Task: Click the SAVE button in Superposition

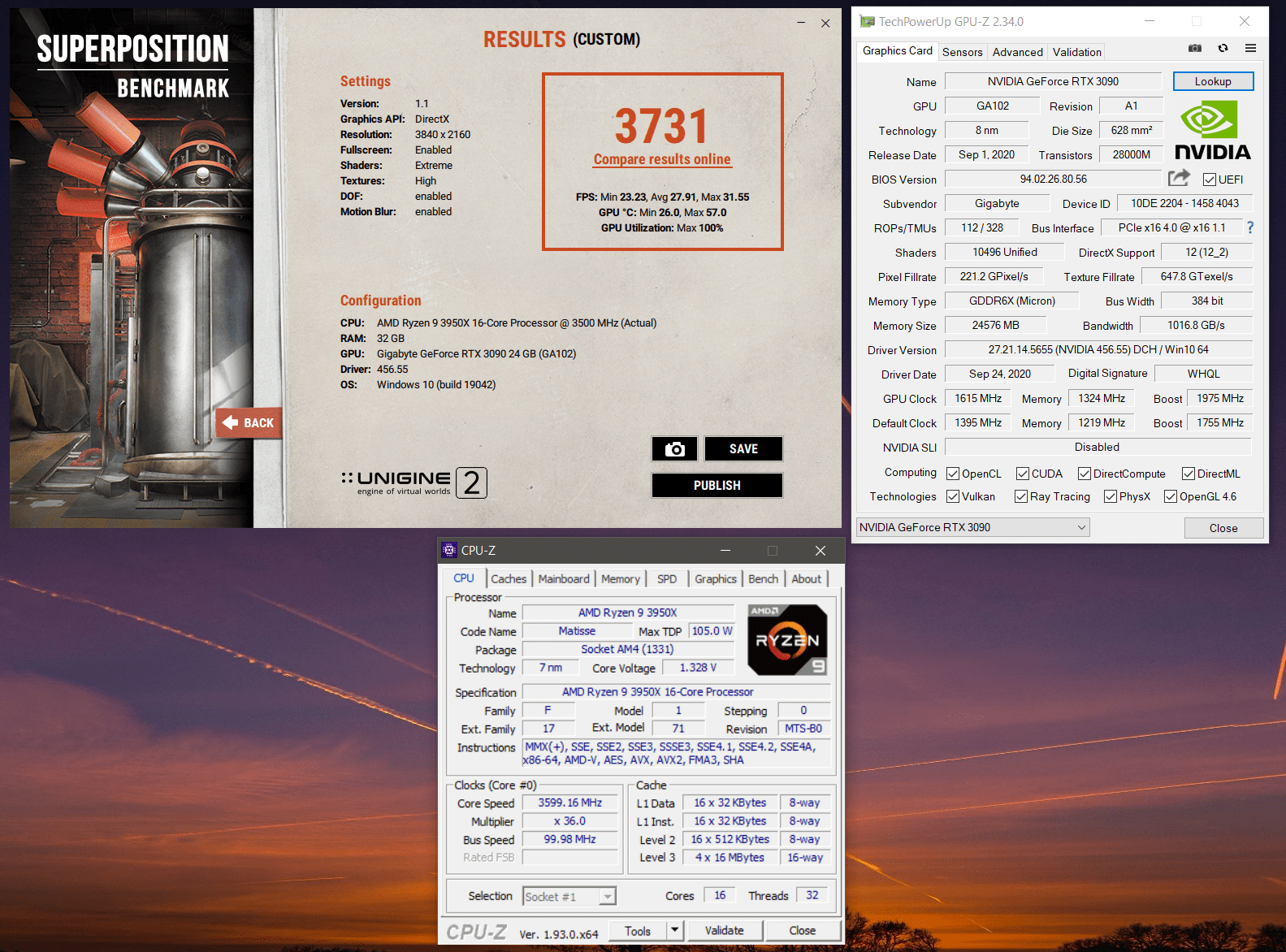Action: click(x=743, y=448)
